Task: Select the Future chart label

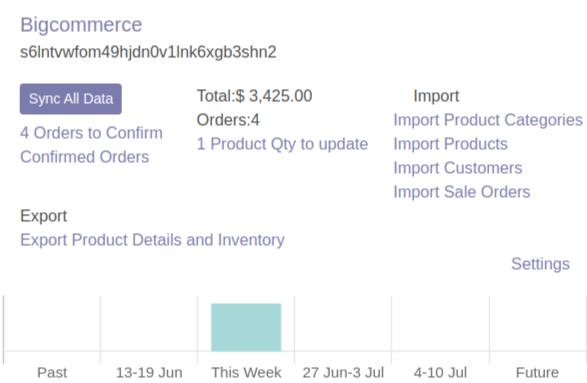Action: pos(537,373)
